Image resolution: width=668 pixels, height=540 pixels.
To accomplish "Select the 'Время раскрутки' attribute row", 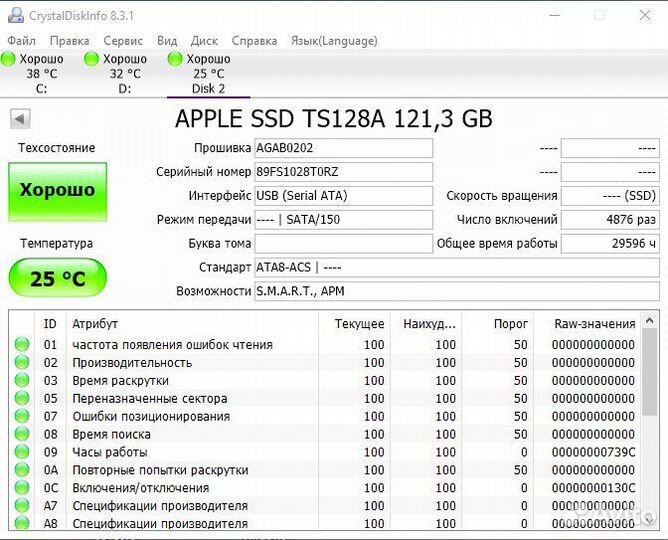I will (x=325, y=380).
